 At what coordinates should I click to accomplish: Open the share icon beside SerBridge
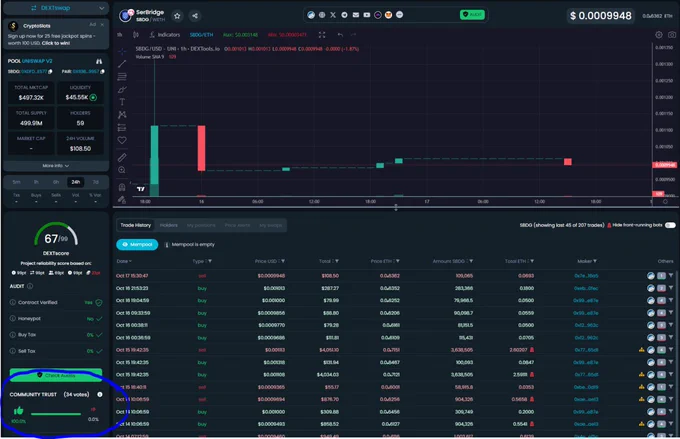pos(195,16)
